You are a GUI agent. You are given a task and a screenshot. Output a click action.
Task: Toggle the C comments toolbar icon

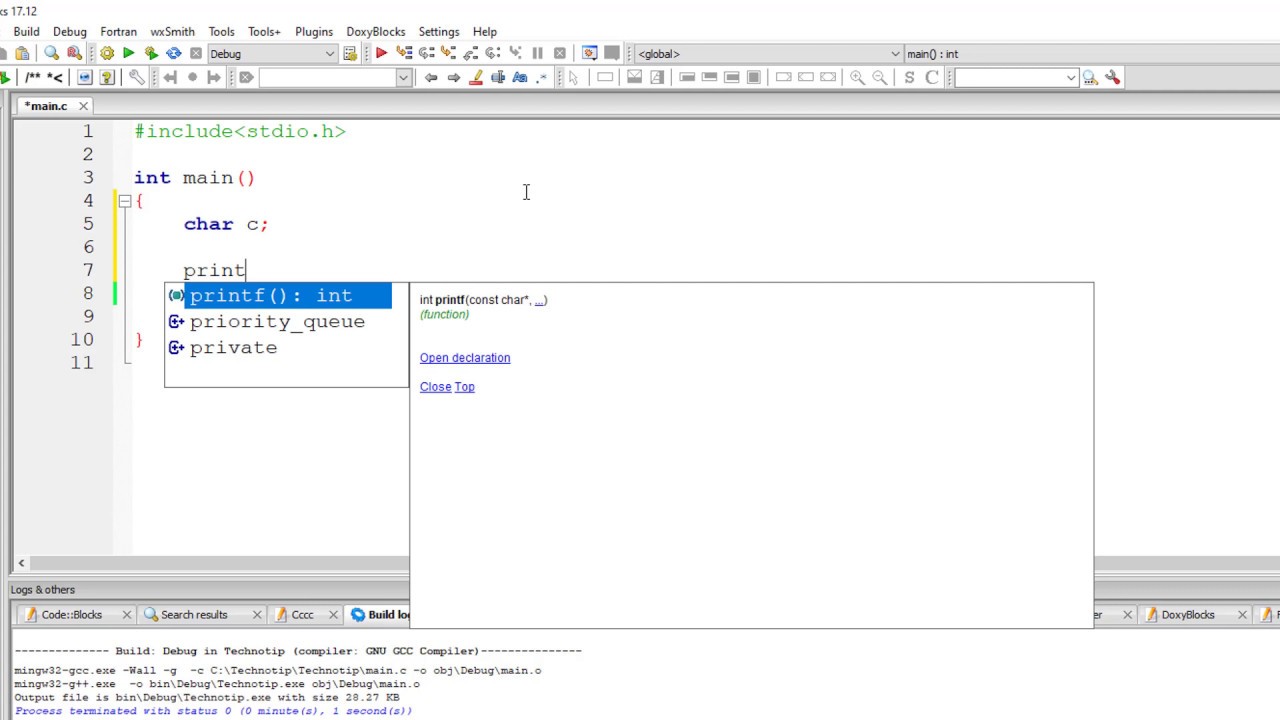(932, 77)
